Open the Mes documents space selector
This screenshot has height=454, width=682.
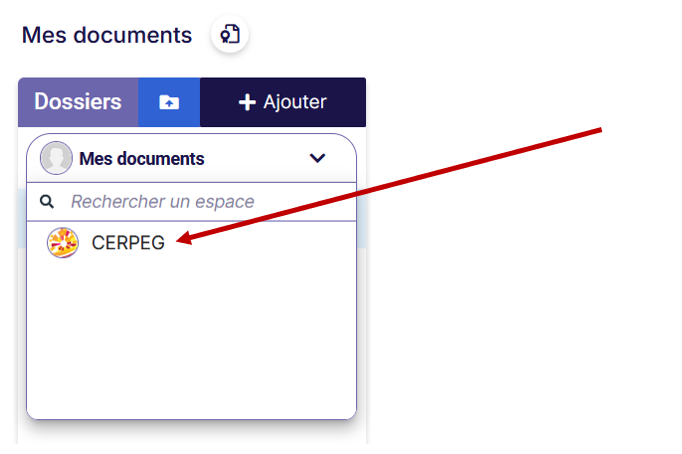coord(191,158)
